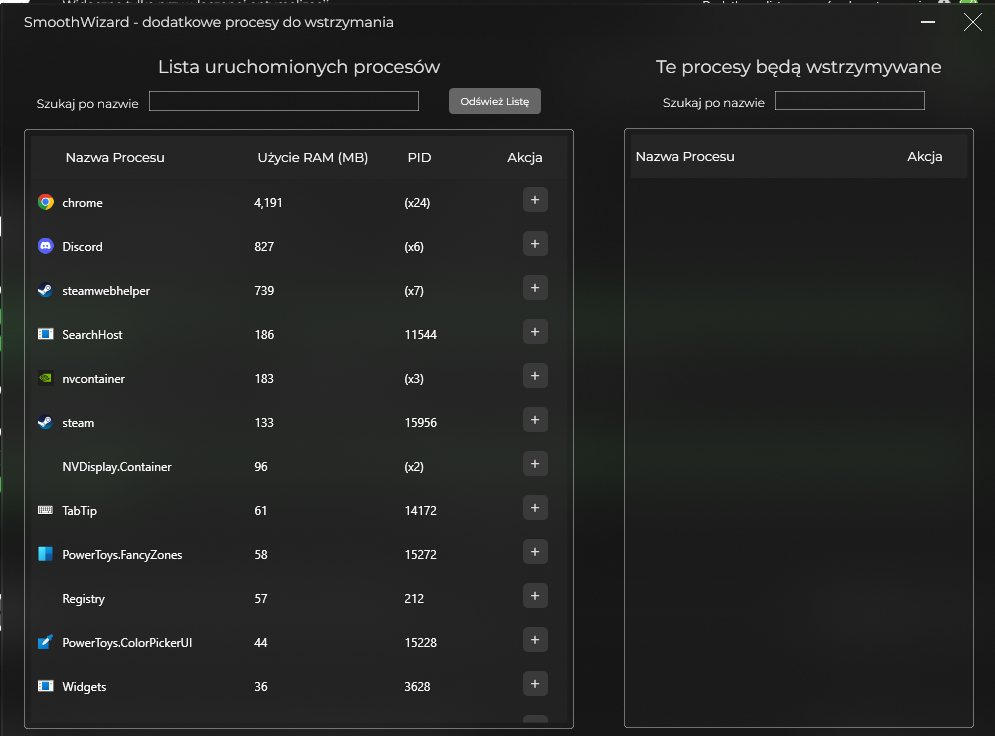Screen dimensions: 995x736
Task: Add Widgets to suspended processes
Action: coord(535,684)
